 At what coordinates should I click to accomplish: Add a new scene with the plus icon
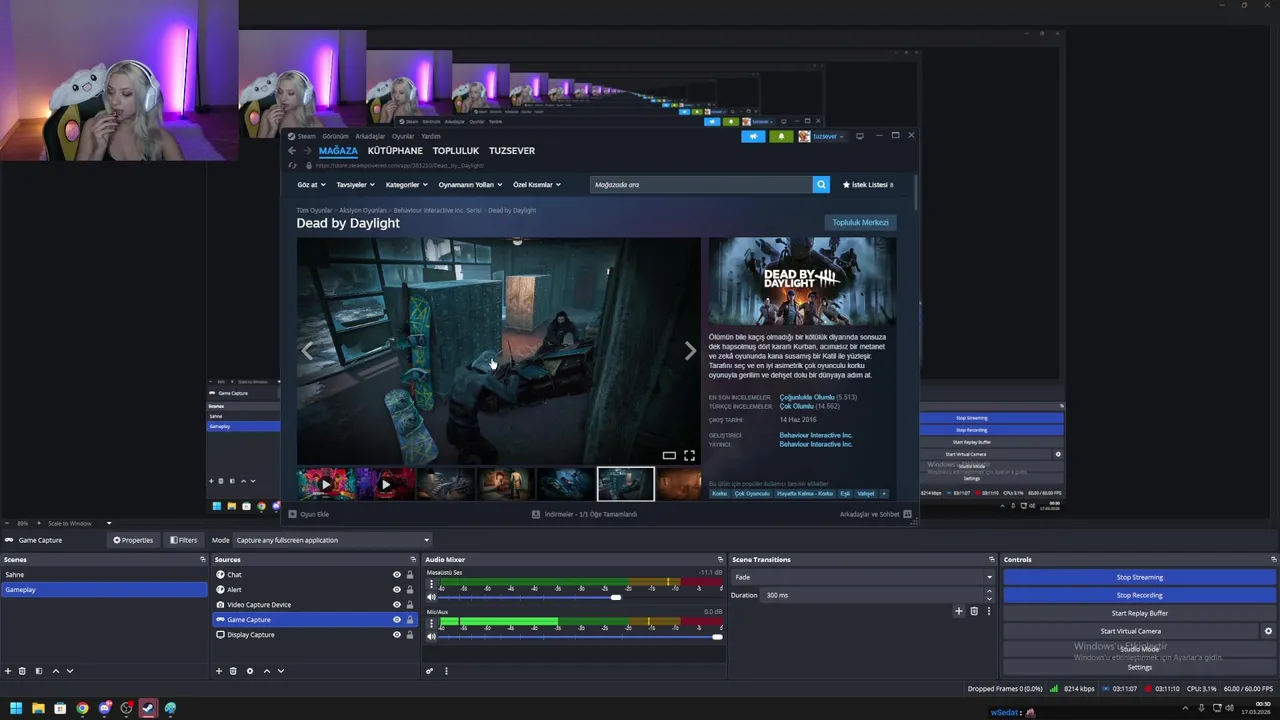(8, 671)
